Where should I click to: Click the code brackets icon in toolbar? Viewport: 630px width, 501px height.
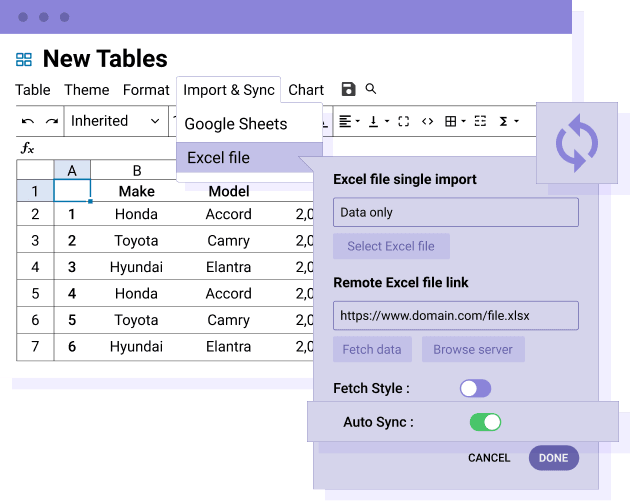click(x=427, y=121)
